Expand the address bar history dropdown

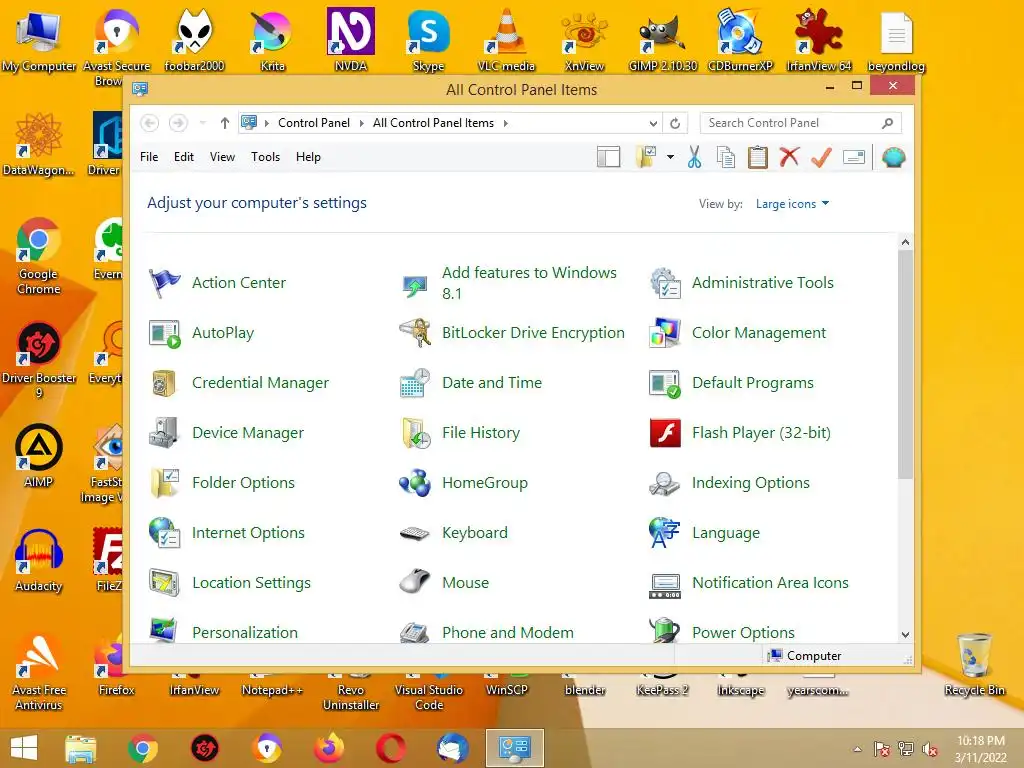[653, 123]
